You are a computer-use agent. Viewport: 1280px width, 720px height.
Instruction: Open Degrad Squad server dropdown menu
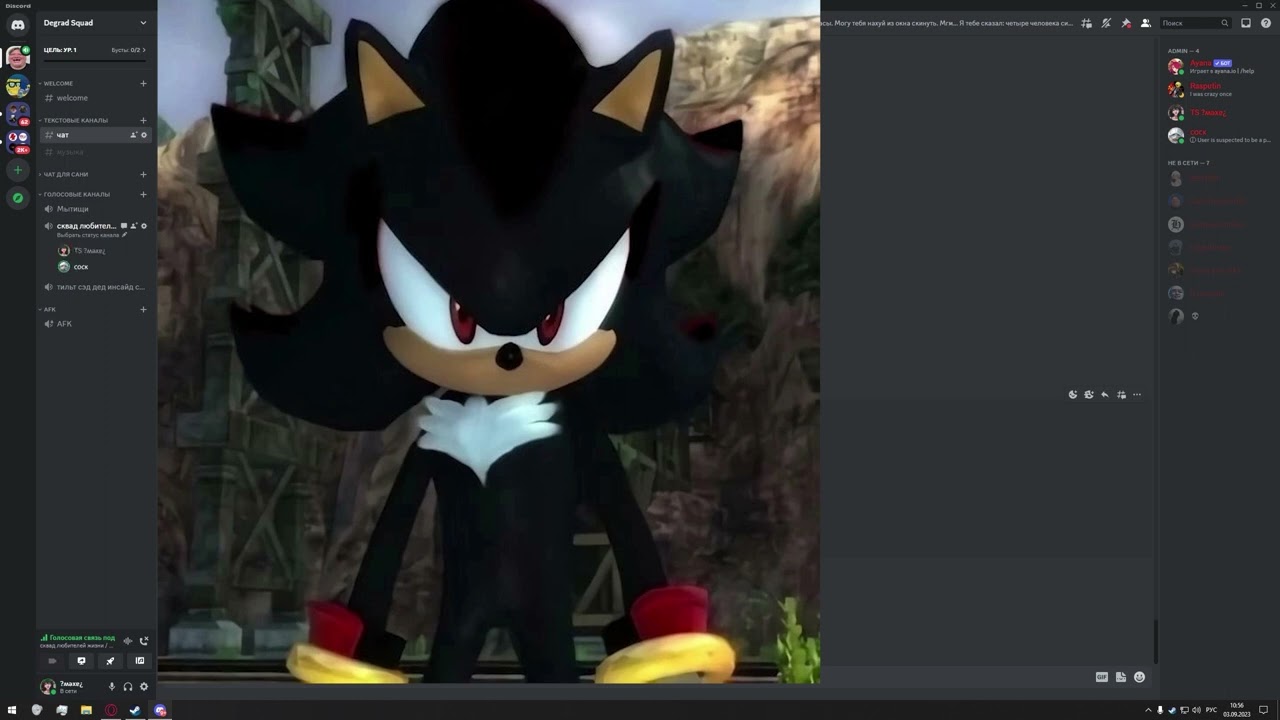tap(143, 23)
